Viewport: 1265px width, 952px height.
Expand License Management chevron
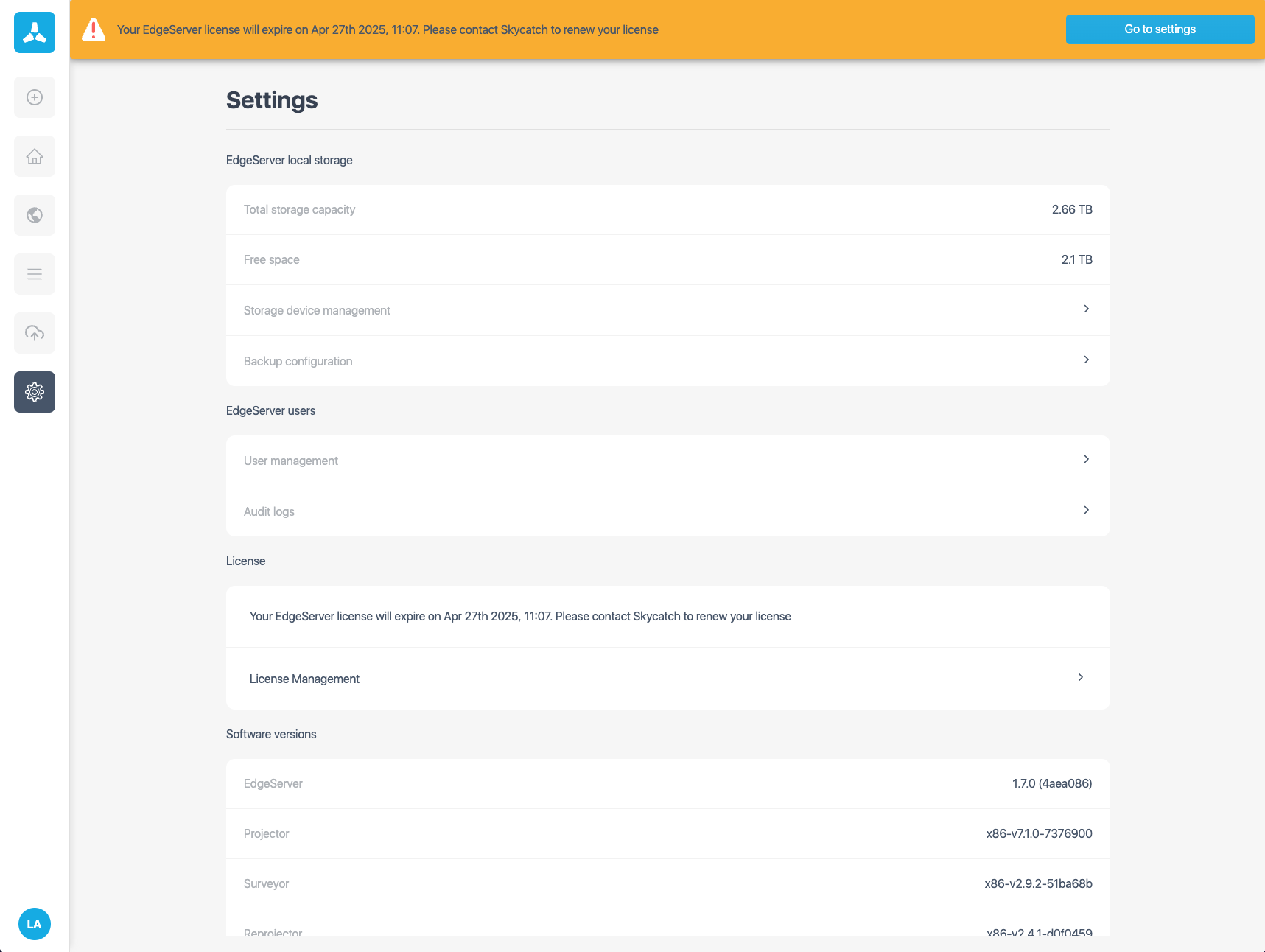pos(1080,677)
